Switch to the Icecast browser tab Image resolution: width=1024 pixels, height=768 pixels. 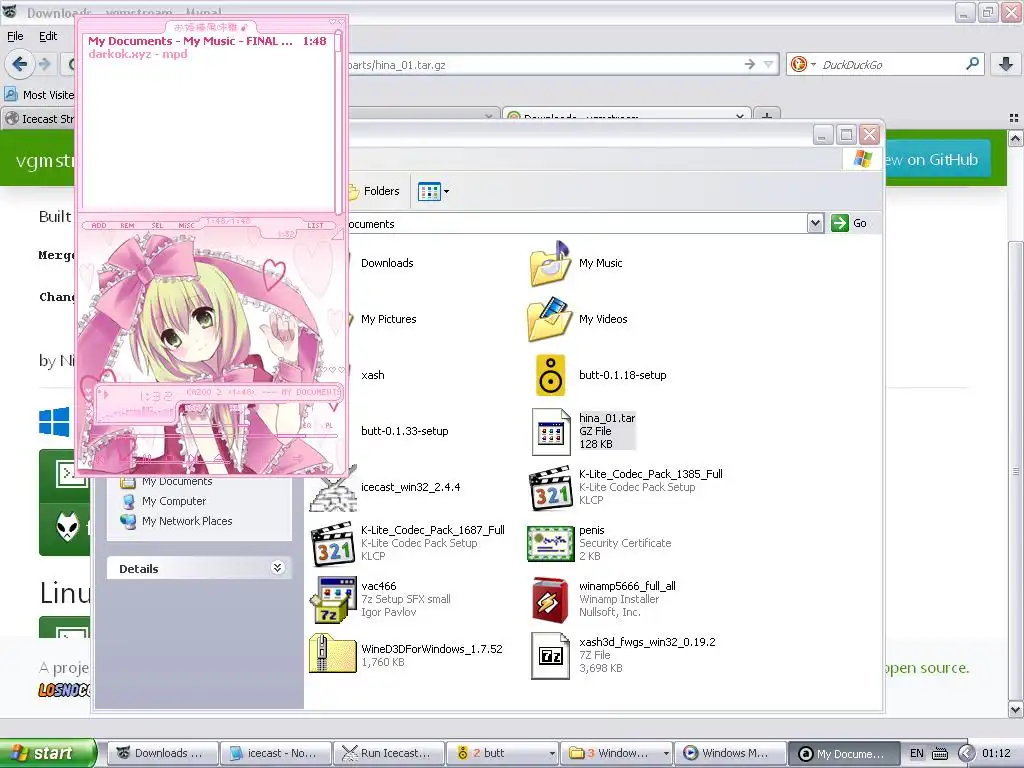point(39,119)
